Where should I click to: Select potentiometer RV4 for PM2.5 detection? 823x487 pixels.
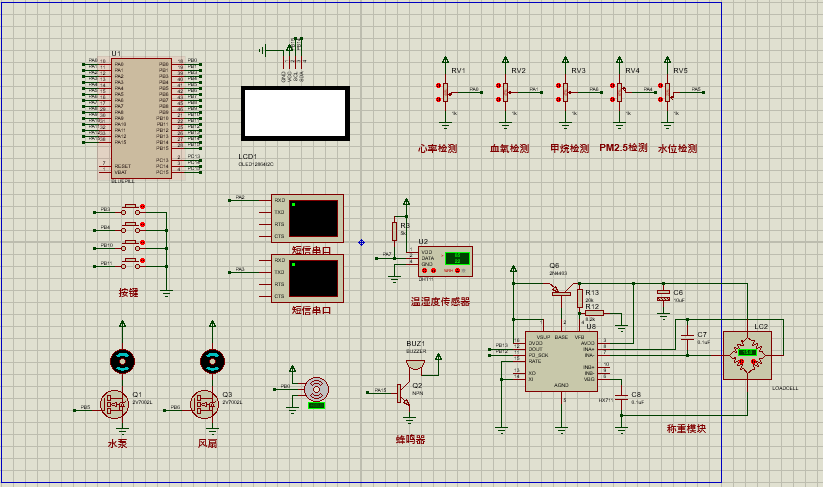click(619, 92)
